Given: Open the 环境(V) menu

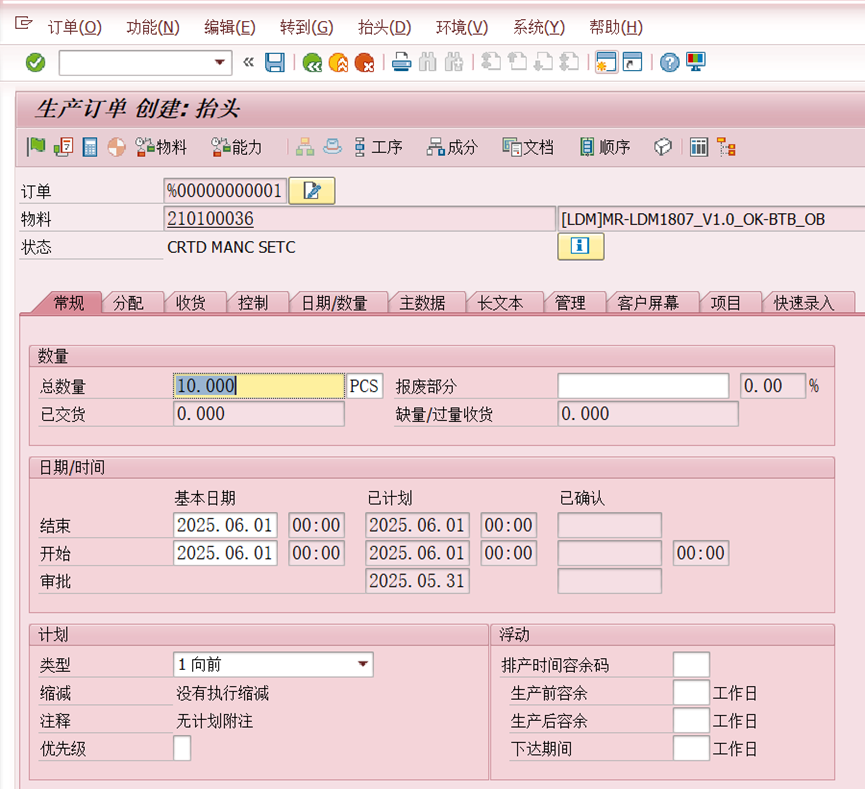Looking at the screenshot, I should [462, 27].
